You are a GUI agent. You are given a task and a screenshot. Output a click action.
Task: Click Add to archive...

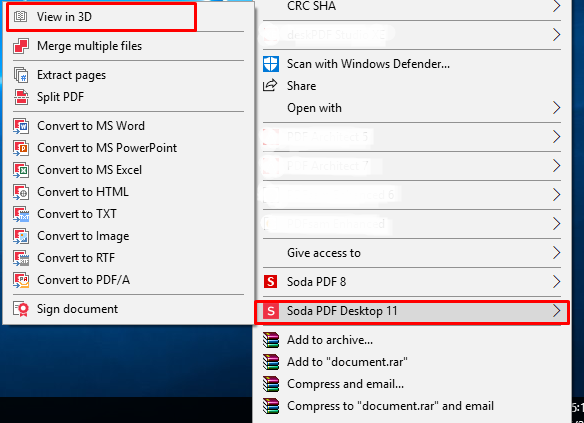[412, 340]
